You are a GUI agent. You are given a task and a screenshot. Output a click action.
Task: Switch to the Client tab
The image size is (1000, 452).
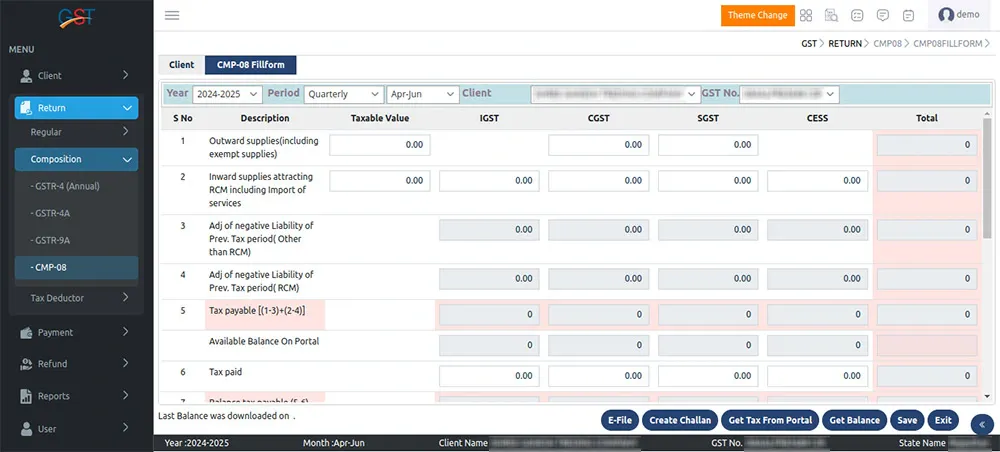pos(182,65)
